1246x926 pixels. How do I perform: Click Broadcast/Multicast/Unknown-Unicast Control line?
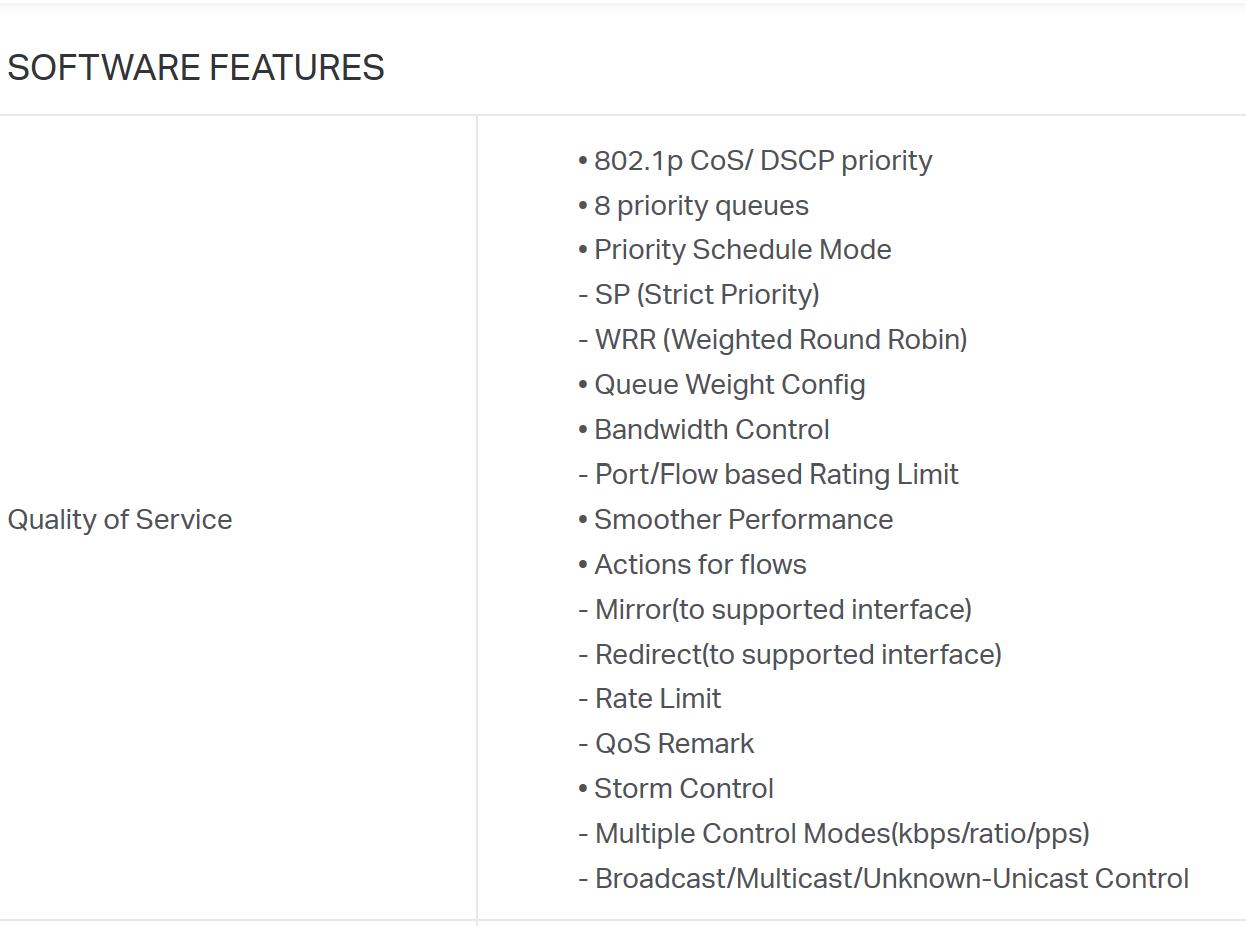pyautogui.click(x=884, y=879)
